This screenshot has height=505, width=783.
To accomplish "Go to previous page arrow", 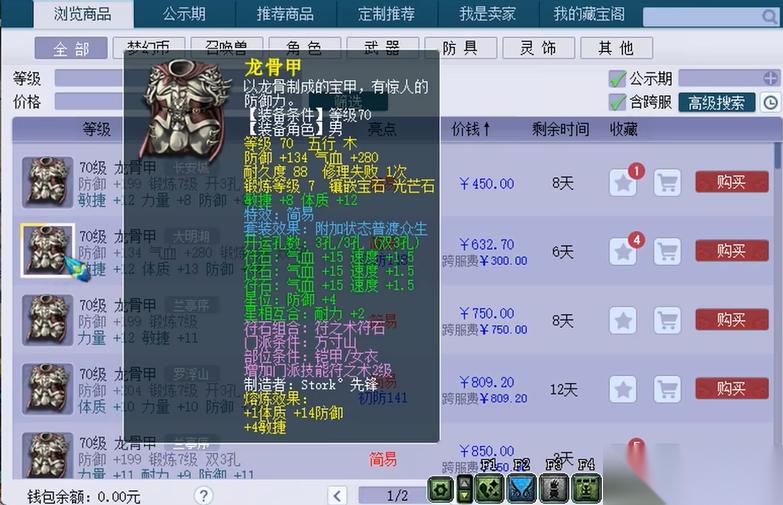I will coord(337,496).
